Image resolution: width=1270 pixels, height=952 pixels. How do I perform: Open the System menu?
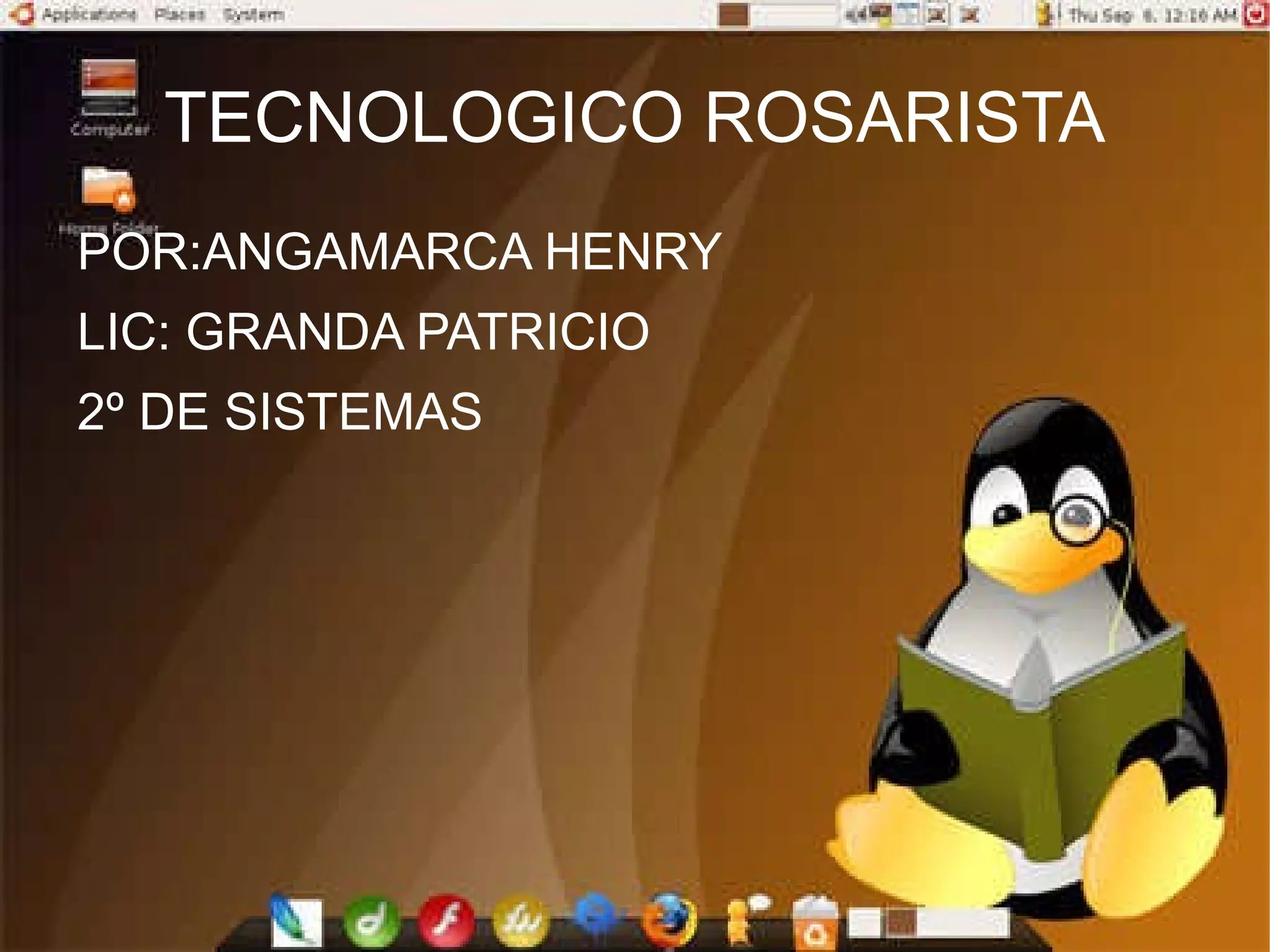pos(254,14)
